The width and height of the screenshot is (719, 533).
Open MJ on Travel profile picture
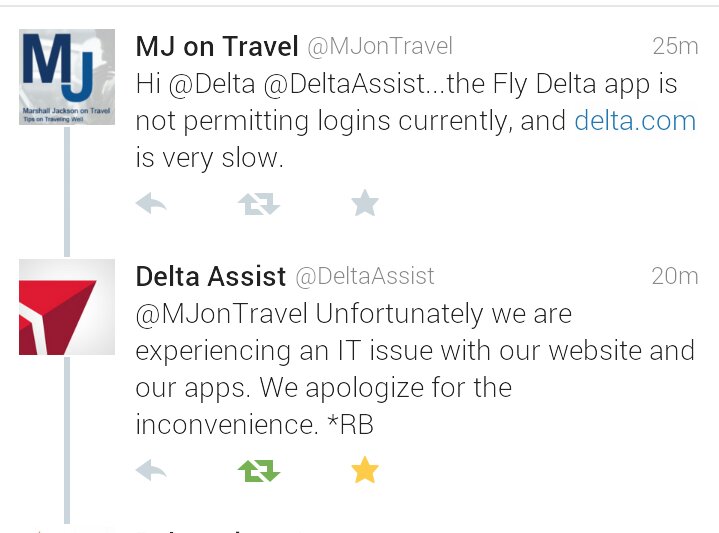(67, 76)
